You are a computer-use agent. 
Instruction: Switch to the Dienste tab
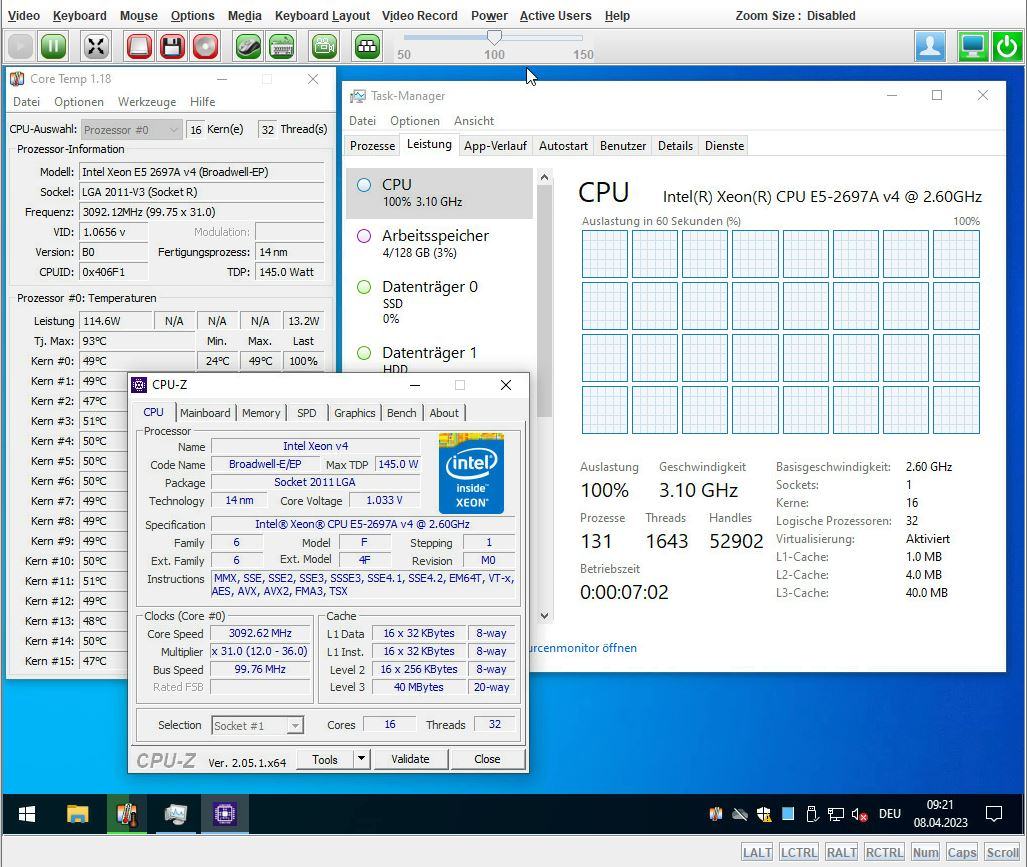tap(724, 145)
